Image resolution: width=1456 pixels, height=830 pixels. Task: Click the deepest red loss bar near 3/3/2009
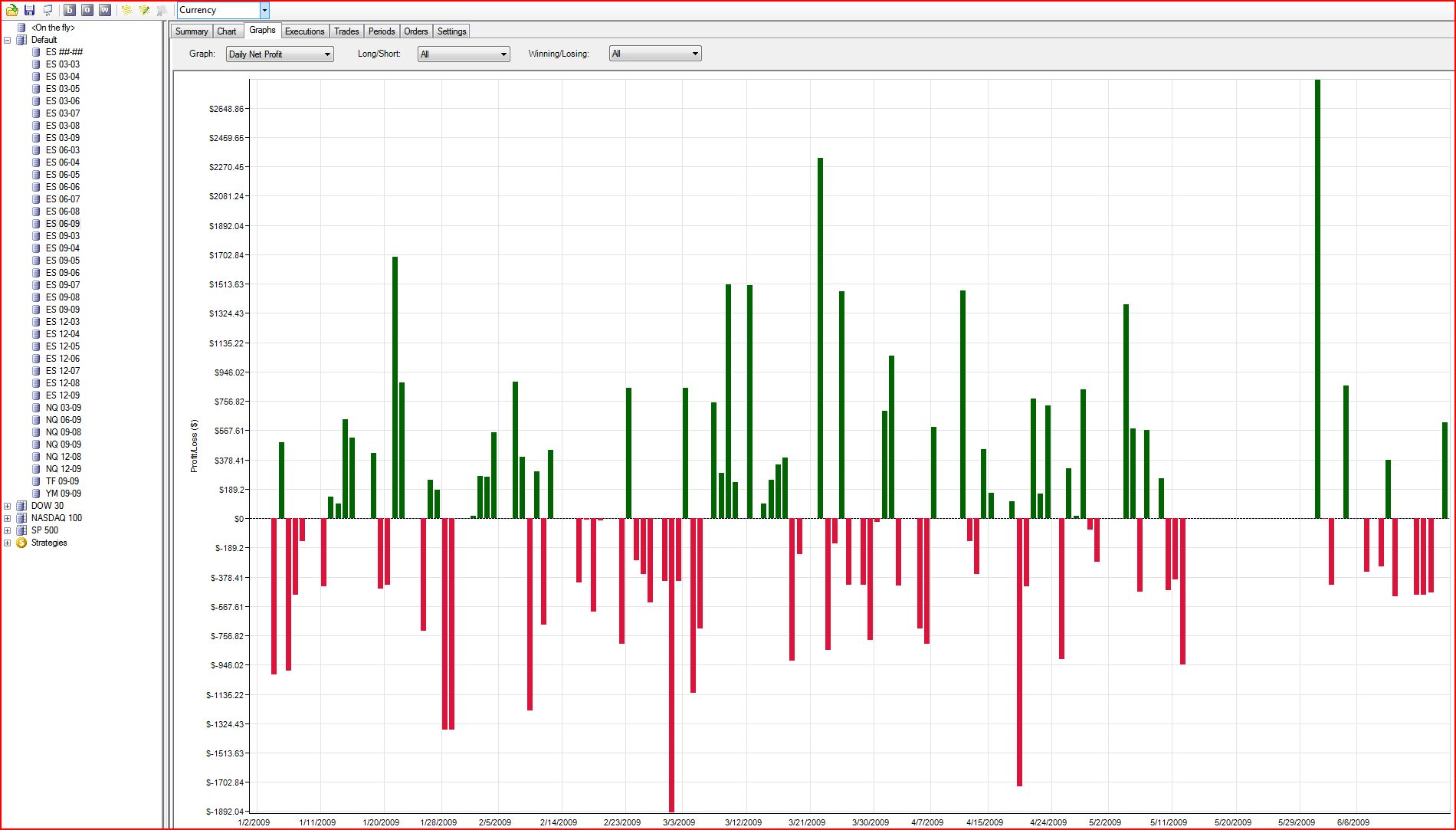click(671, 665)
